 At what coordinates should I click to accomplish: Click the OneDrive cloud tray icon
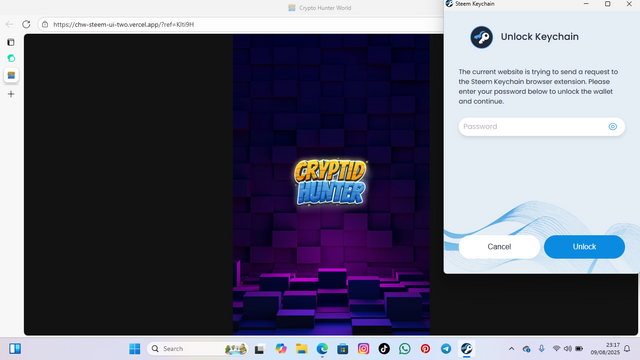[527, 349]
